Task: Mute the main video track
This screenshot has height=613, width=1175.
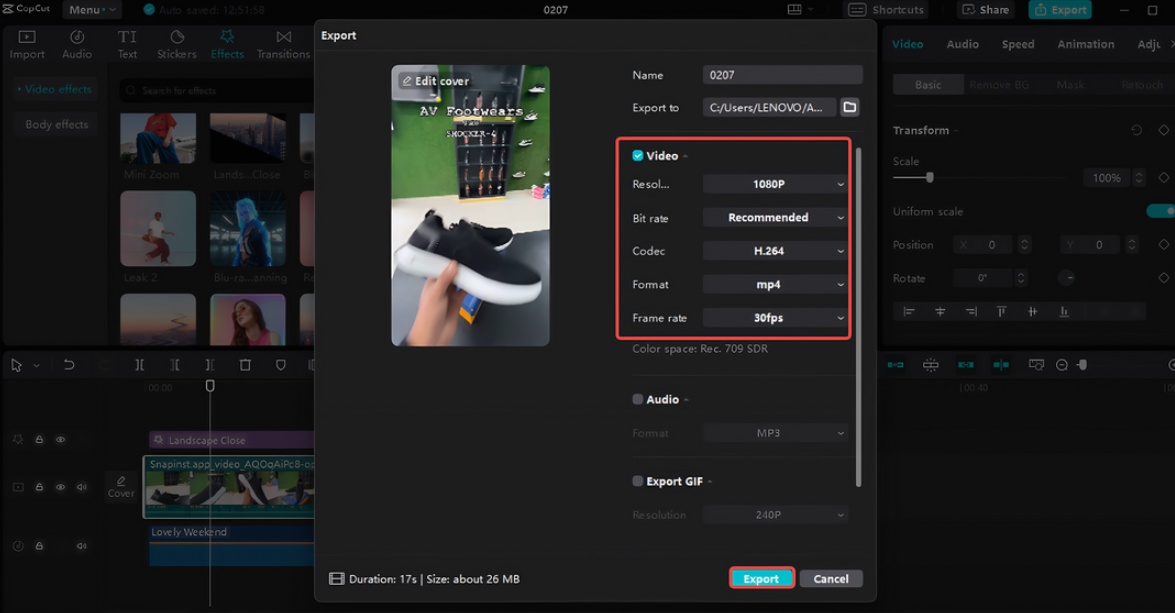Action: (x=82, y=487)
